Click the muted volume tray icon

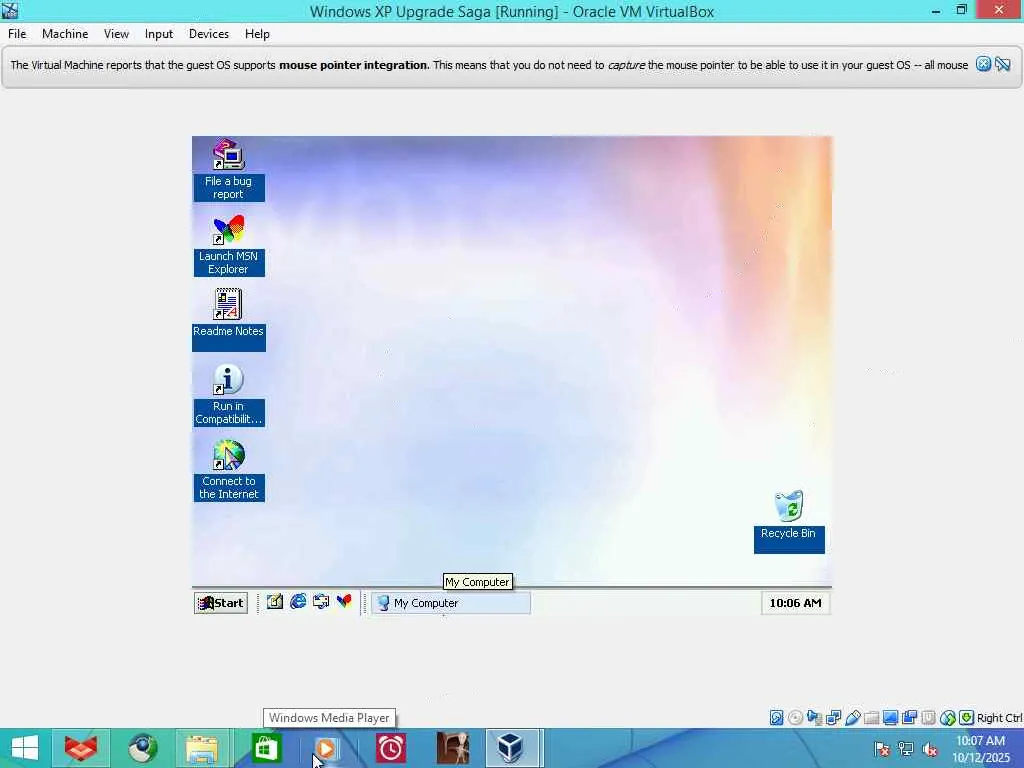click(929, 749)
